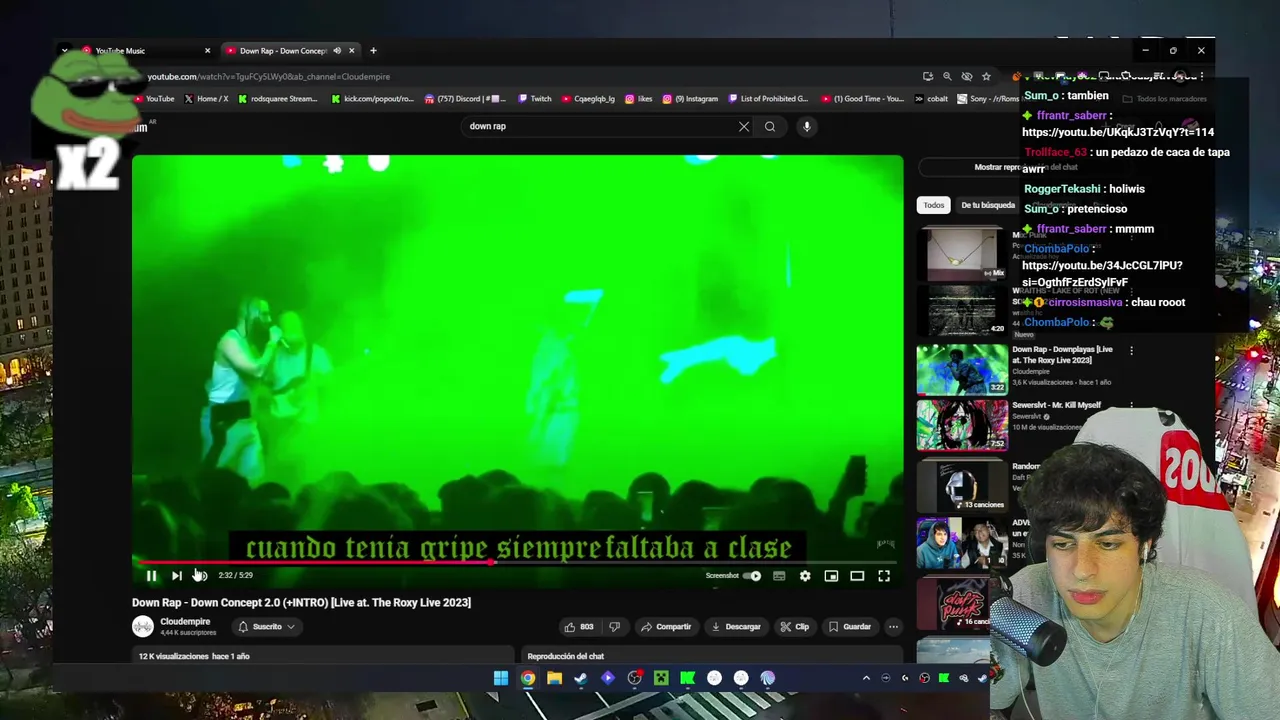Open the kick.com/popout bookmark

[372, 99]
